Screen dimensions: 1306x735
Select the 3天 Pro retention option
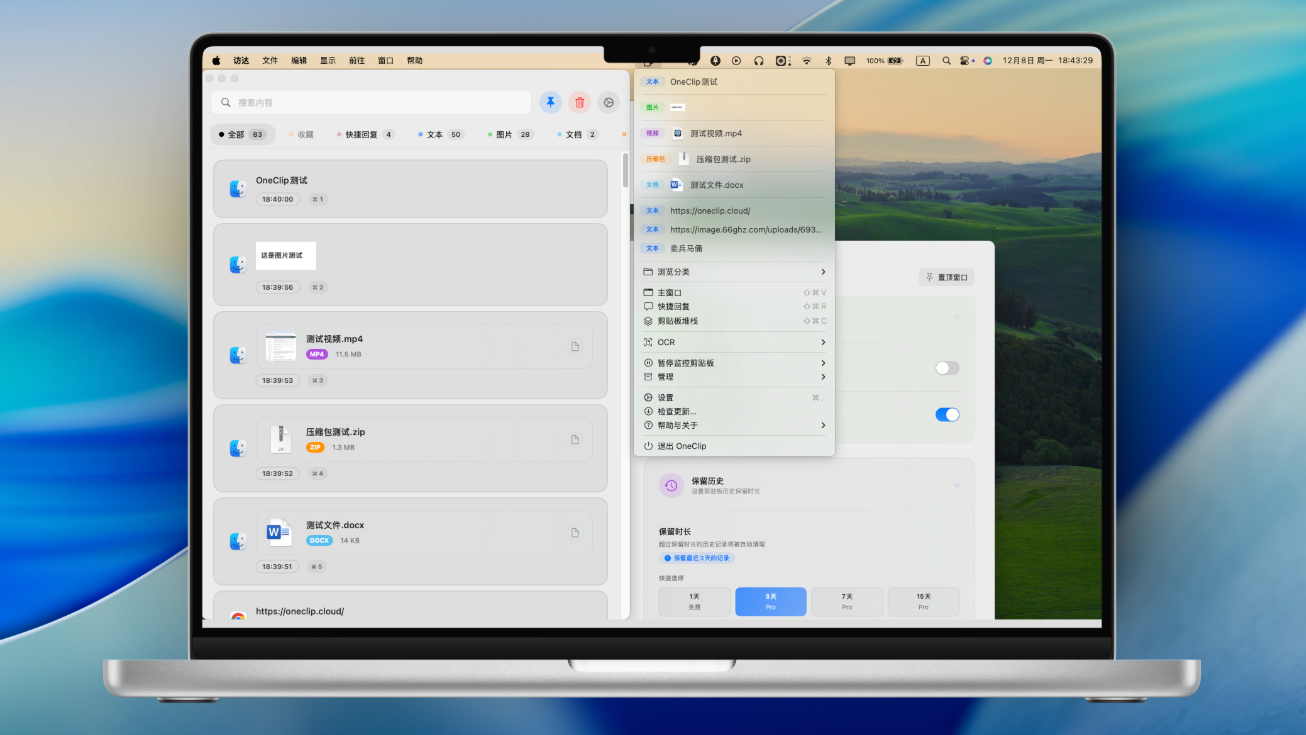click(x=770, y=601)
